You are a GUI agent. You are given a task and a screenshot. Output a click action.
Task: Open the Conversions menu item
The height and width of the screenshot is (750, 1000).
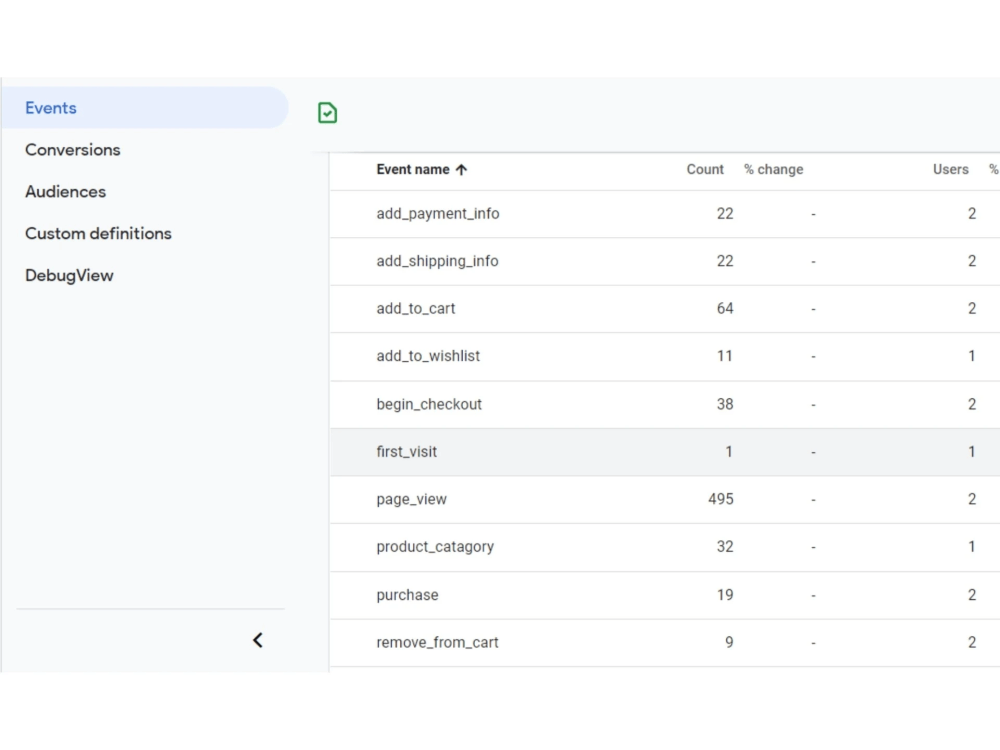[73, 150]
